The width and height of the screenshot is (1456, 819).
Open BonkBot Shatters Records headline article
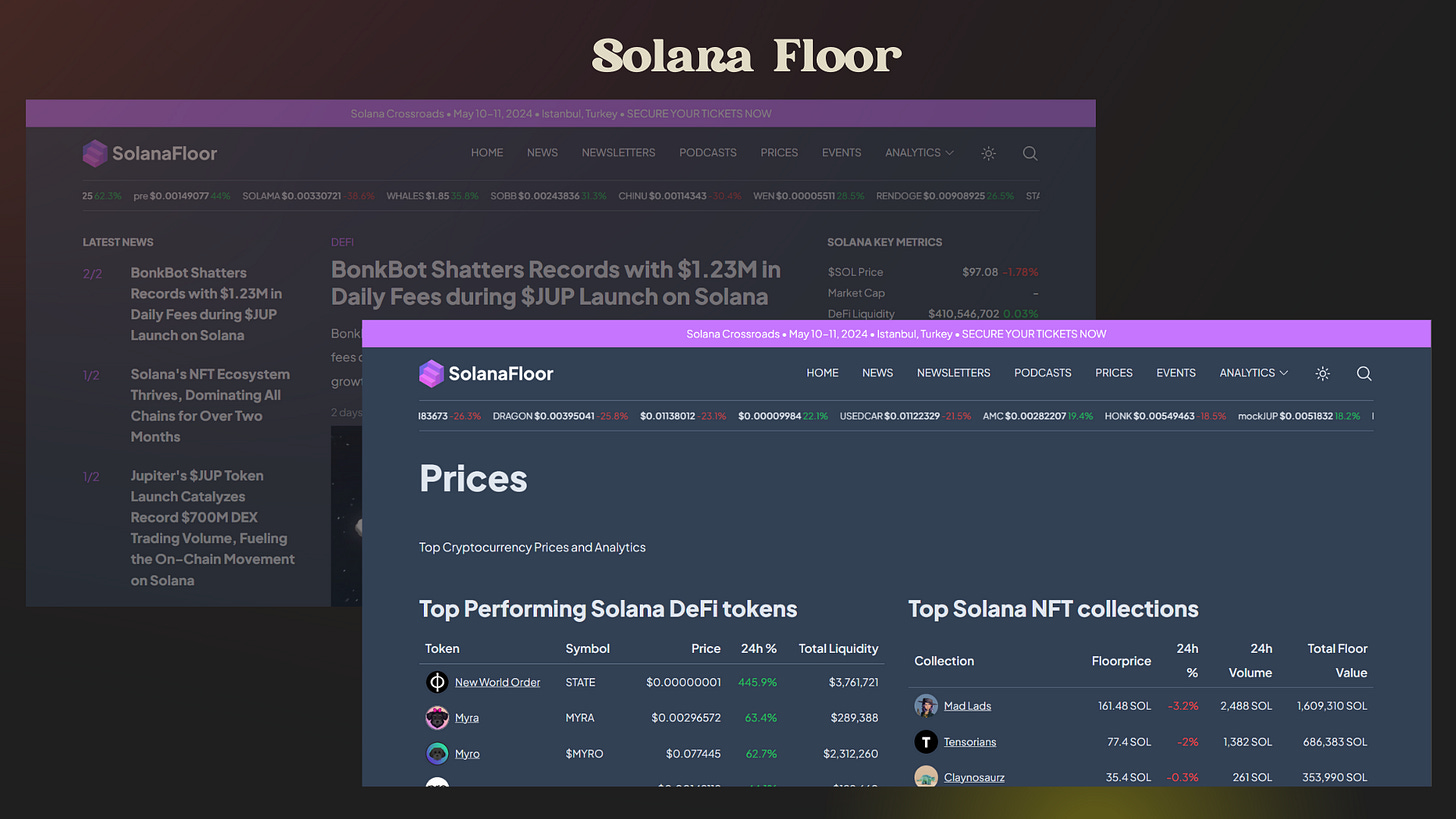pyautogui.click(x=555, y=283)
